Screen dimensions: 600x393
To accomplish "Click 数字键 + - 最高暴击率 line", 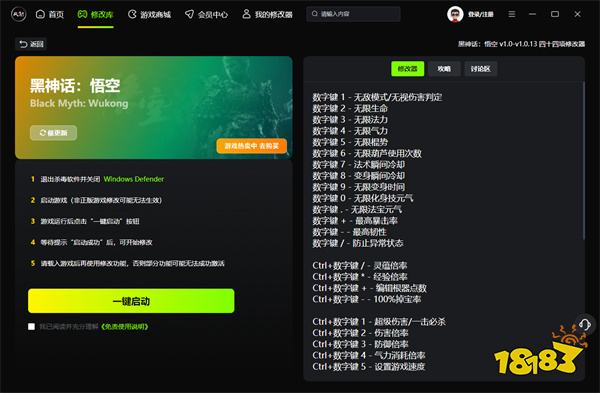I will [355, 221].
